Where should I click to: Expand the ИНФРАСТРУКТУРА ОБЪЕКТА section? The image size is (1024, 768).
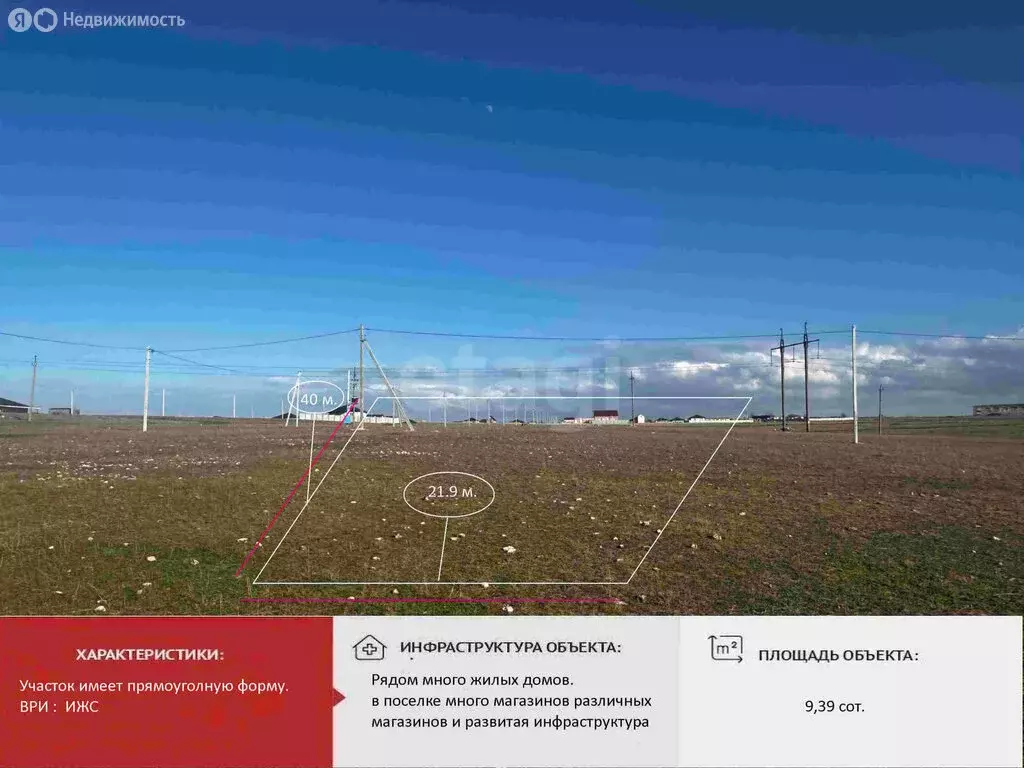click(x=514, y=648)
